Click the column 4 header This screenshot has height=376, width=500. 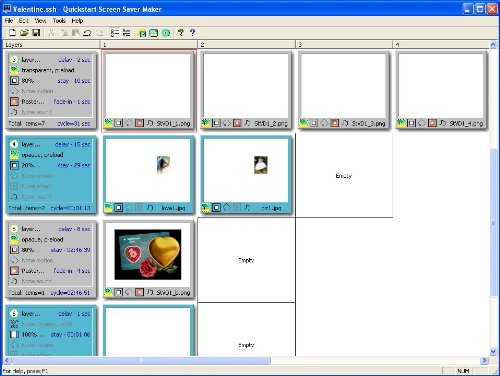441,44
